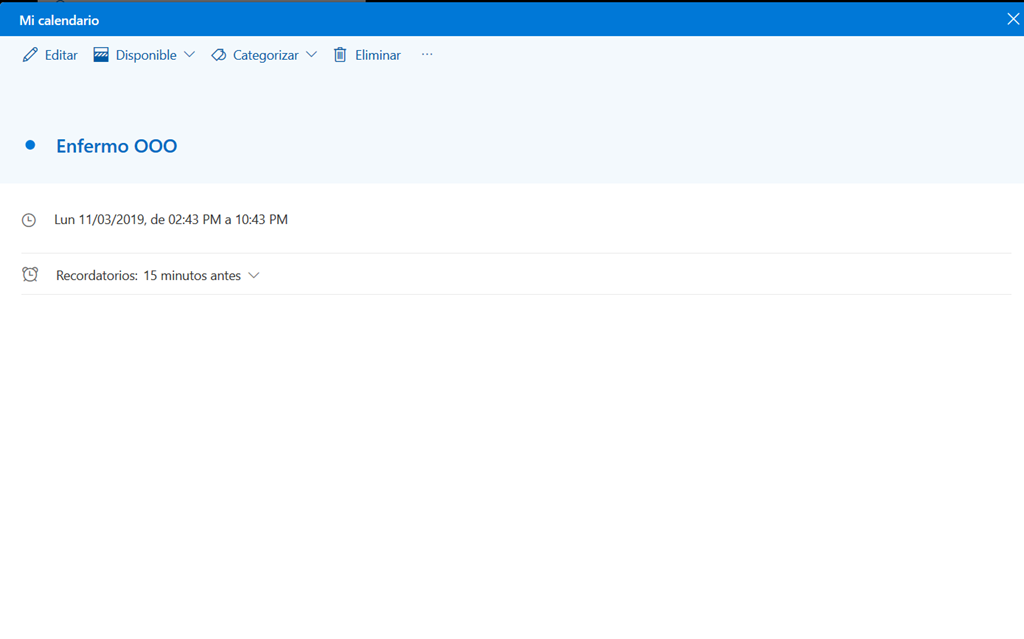Viewport: 1024px width, 639px height.
Task: Click the Categorizar tag icon
Action: click(x=218, y=55)
